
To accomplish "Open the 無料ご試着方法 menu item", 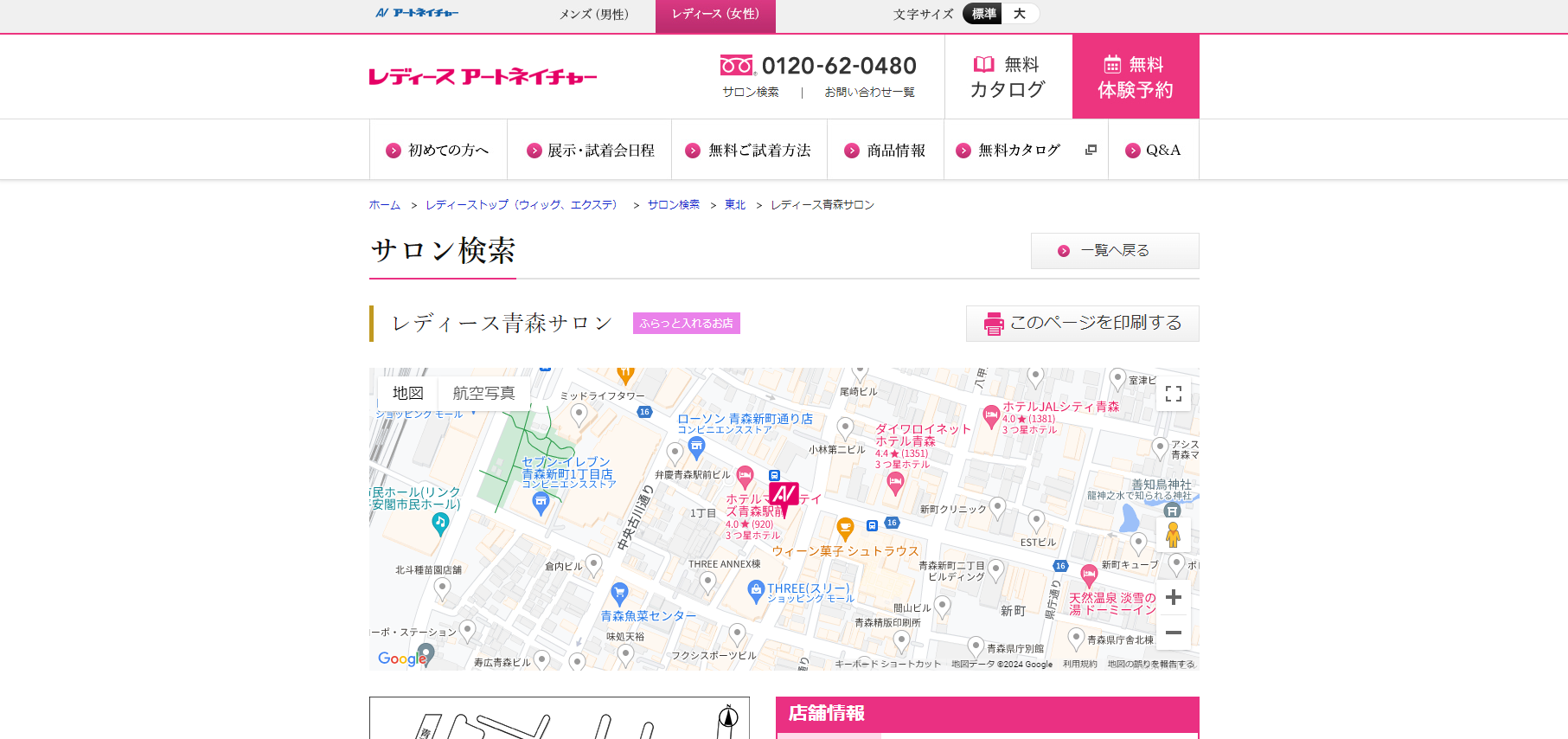I will coord(749,150).
